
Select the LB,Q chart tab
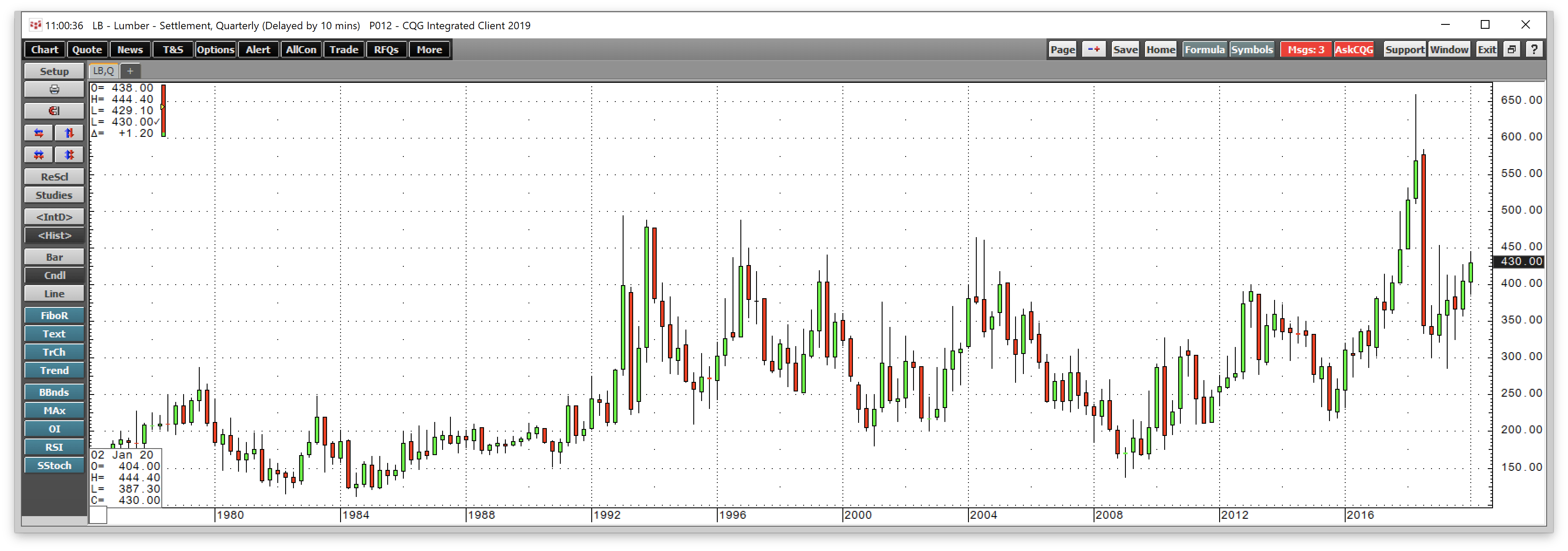(103, 71)
